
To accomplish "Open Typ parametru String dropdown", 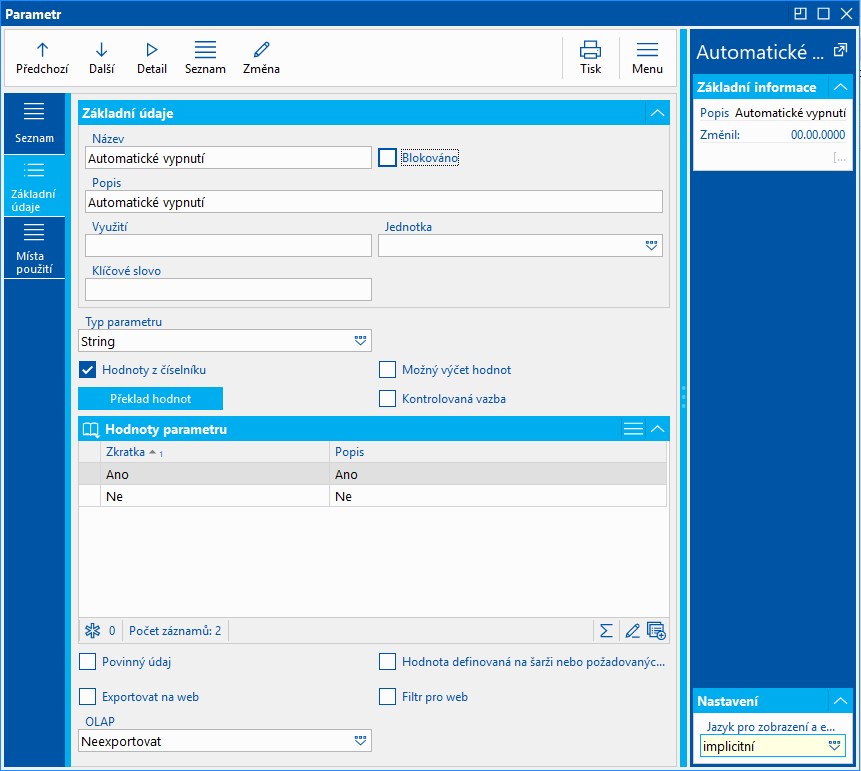I will tap(360, 341).
